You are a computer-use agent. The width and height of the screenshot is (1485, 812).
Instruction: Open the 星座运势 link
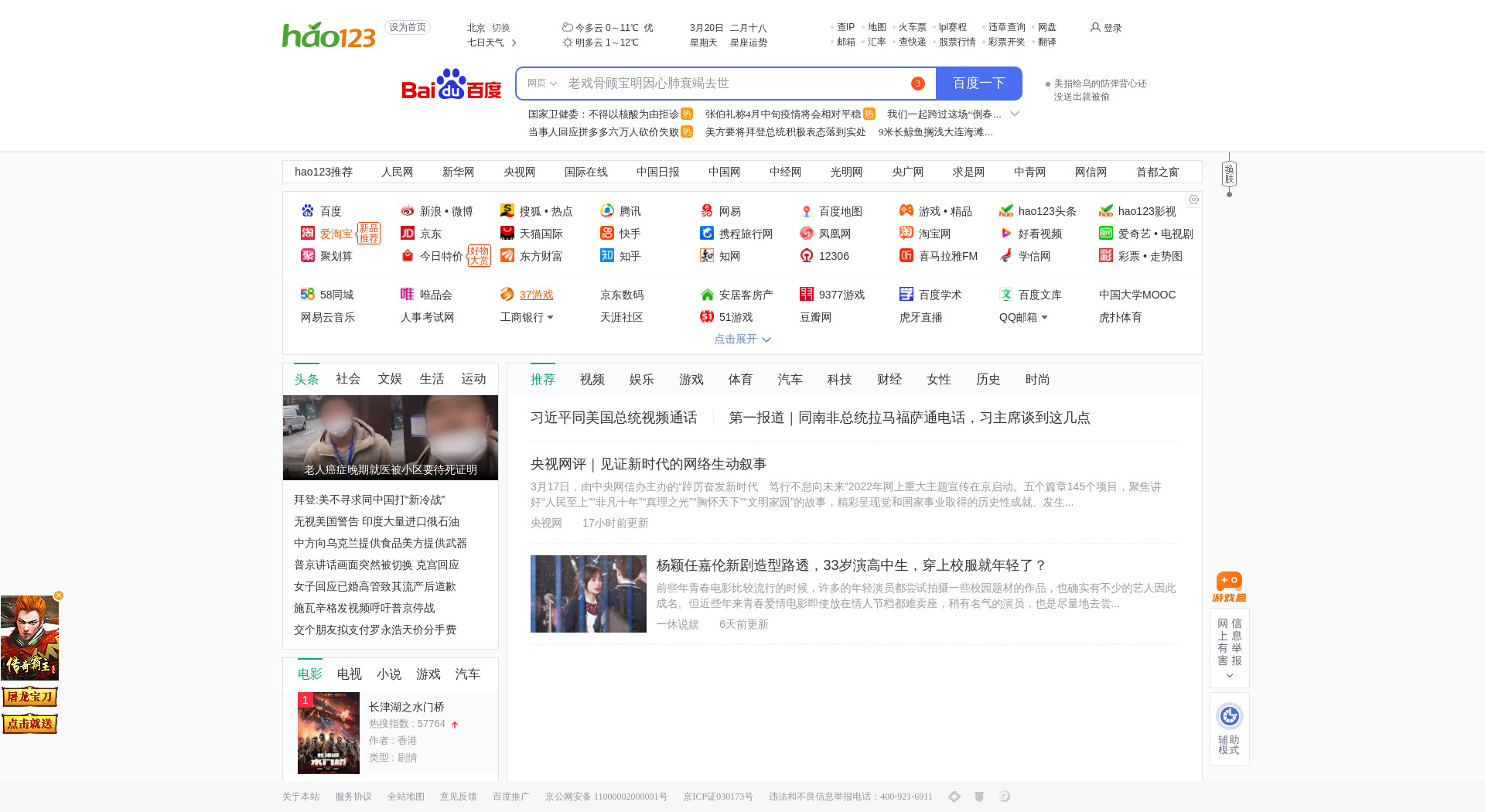[749, 43]
